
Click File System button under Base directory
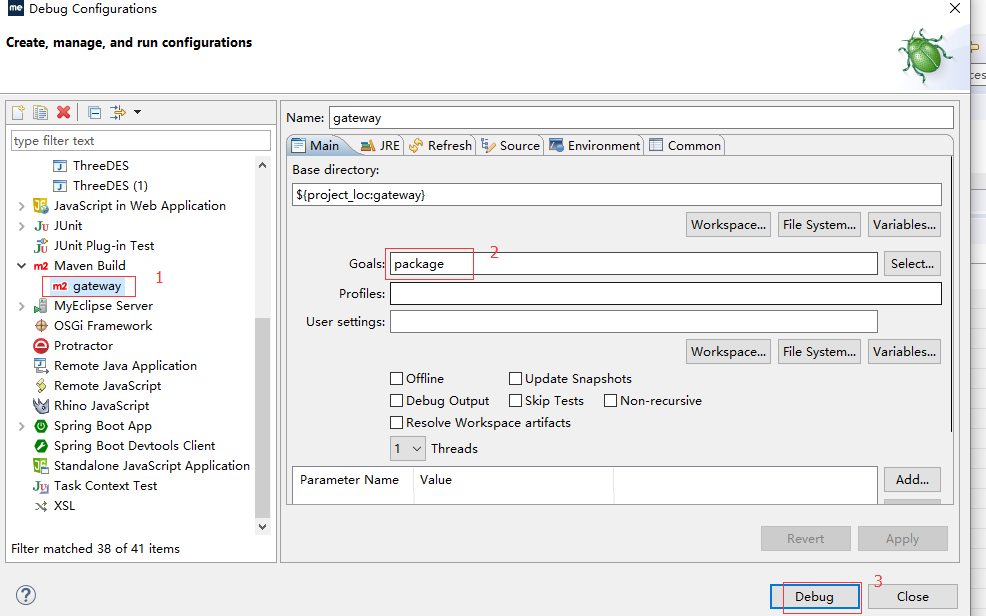click(x=819, y=225)
